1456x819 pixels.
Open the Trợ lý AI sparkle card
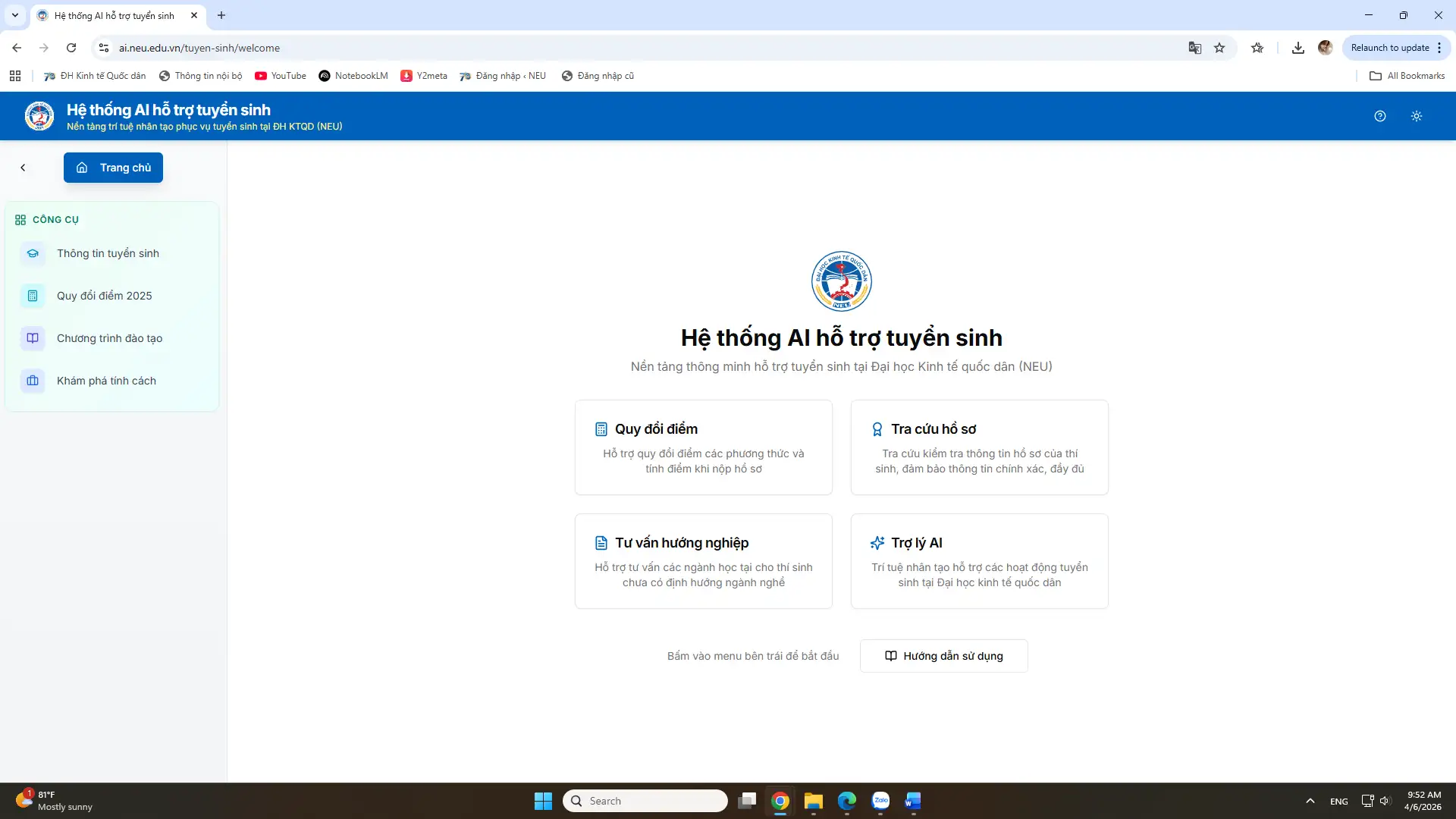[979, 561]
